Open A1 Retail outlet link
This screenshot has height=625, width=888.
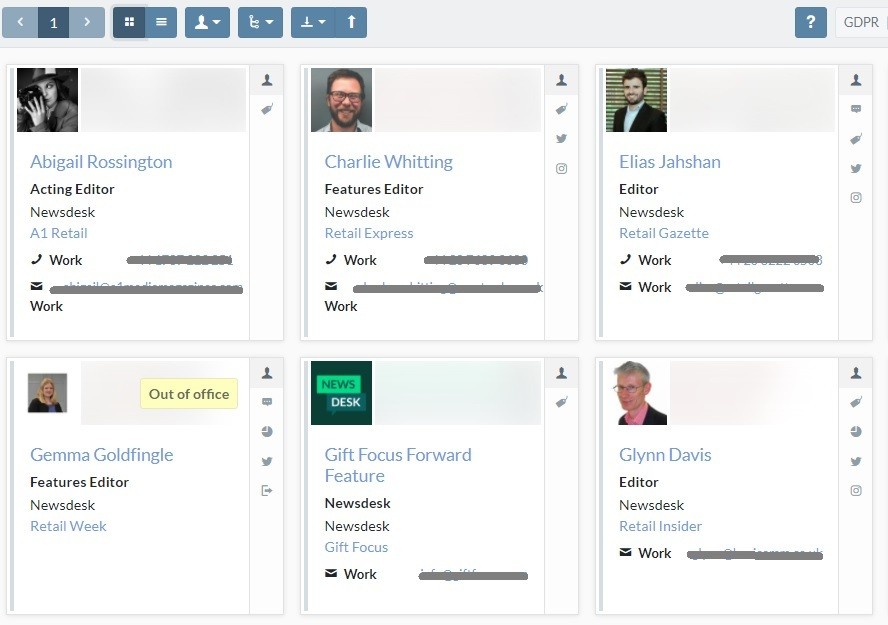(59, 233)
